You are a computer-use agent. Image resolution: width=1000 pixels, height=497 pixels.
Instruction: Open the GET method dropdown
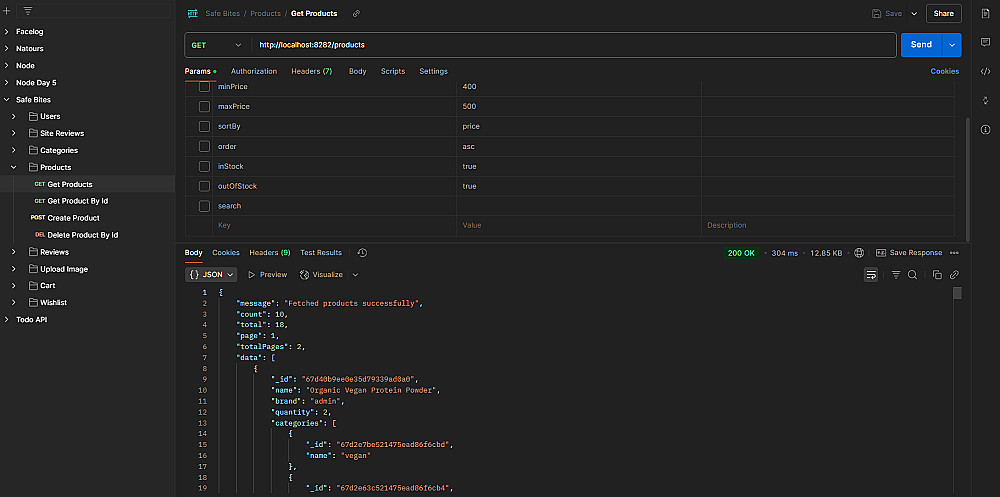coord(217,45)
